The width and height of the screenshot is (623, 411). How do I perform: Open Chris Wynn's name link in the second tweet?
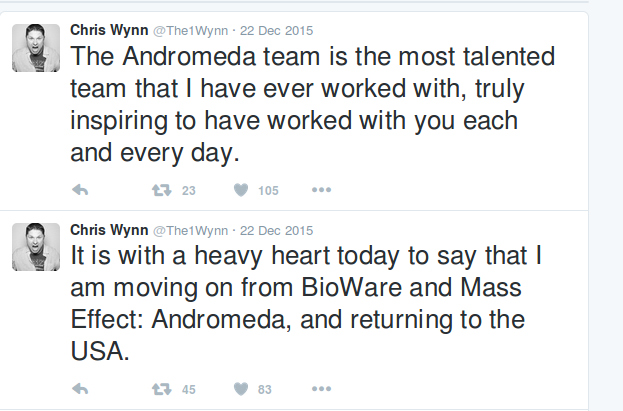click(107, 229)
